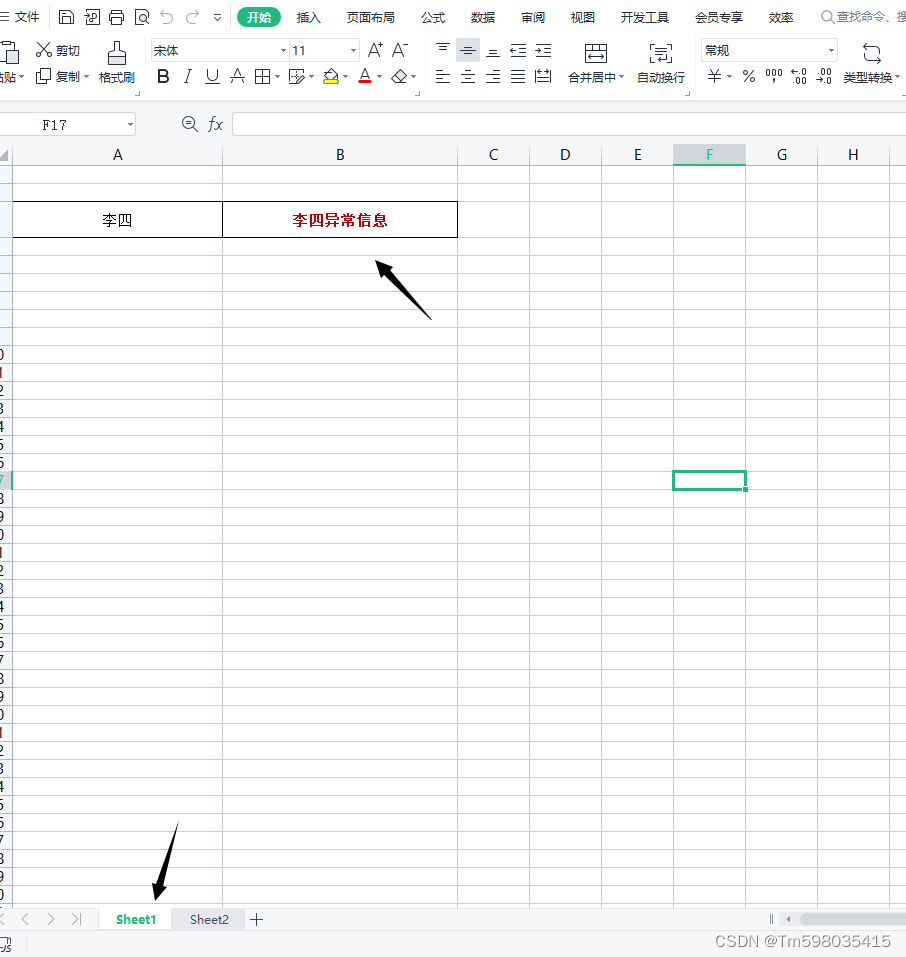
Task: Click the yellow fill color swatch
Action: [331, 76]
